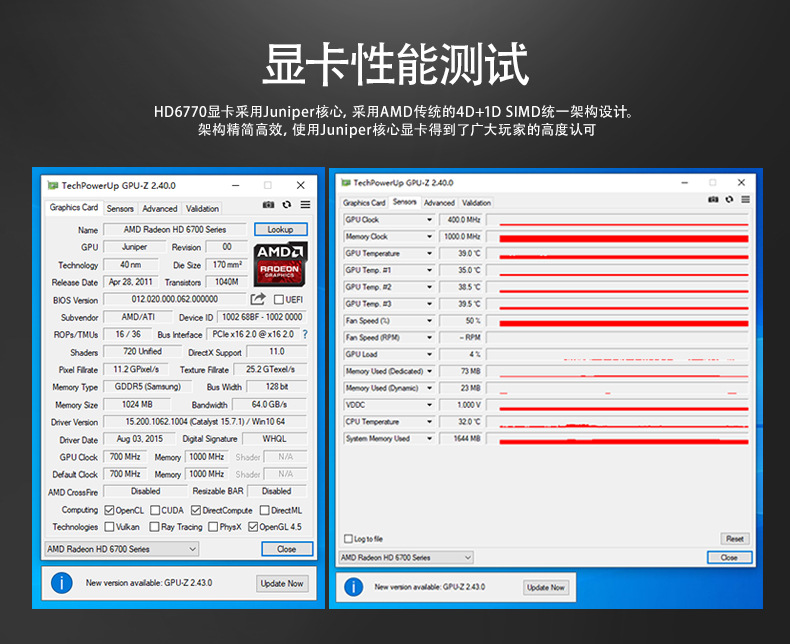Open Advanced tab in Sensors window
This screenshot has height=644, width=790.
point(439,203)
